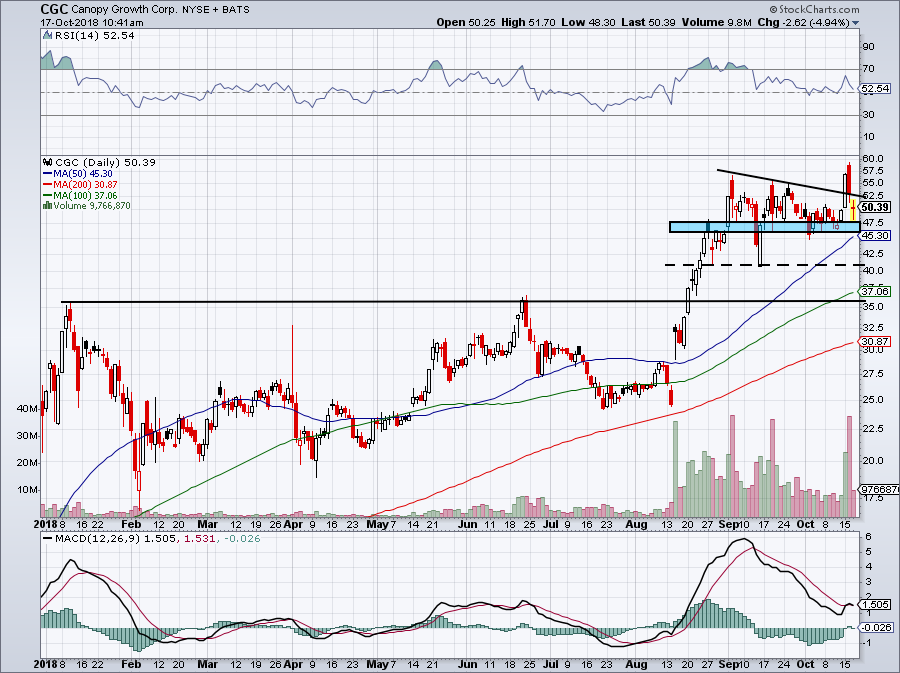Click the 22.5 price scale label

[x=872, y=429]
